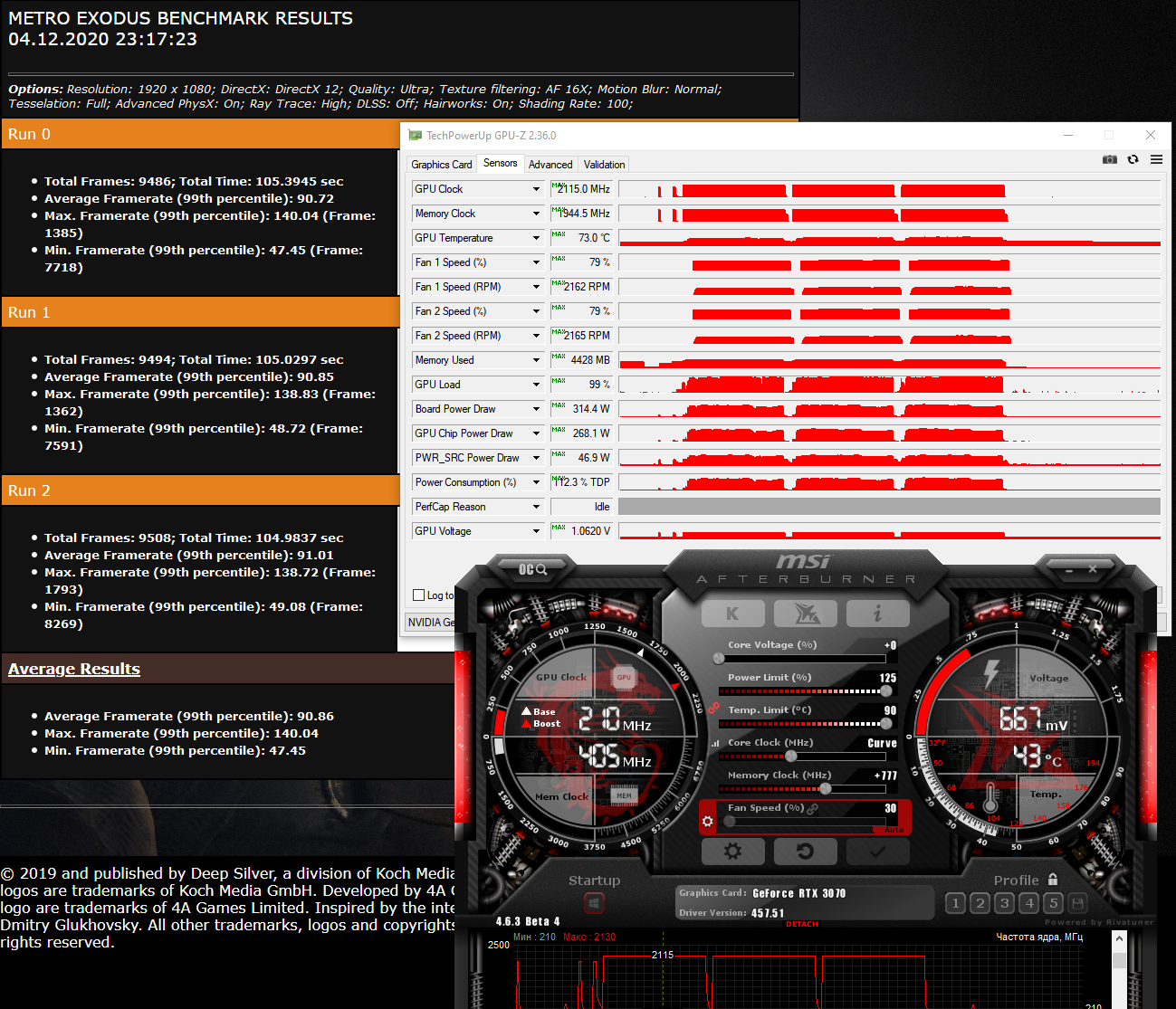Open fan speed settings gear
Viewport: 1176px width, 1009px height.
coord(708,822)
